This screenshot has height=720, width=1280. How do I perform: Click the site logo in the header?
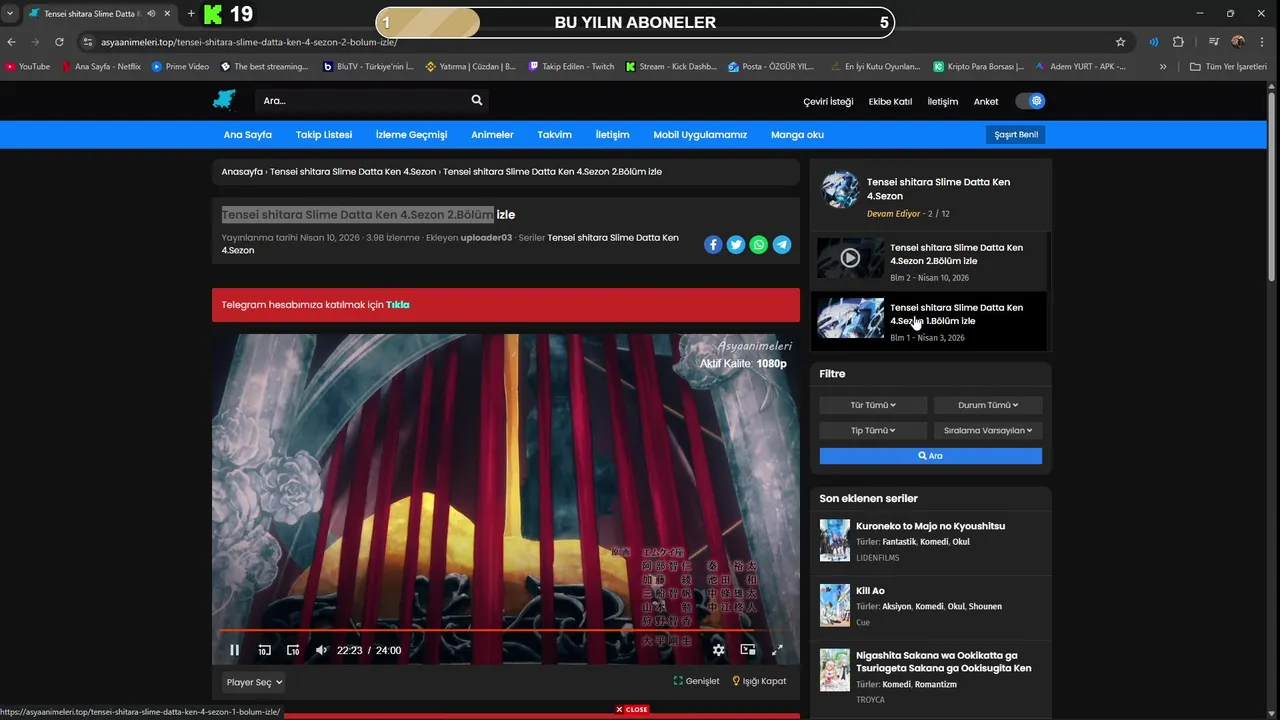224,100
